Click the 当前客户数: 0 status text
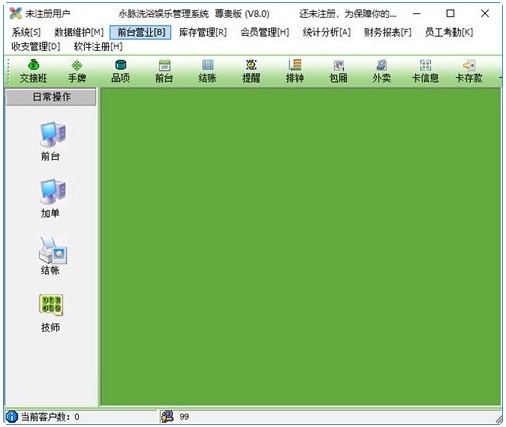 [50, 417]
